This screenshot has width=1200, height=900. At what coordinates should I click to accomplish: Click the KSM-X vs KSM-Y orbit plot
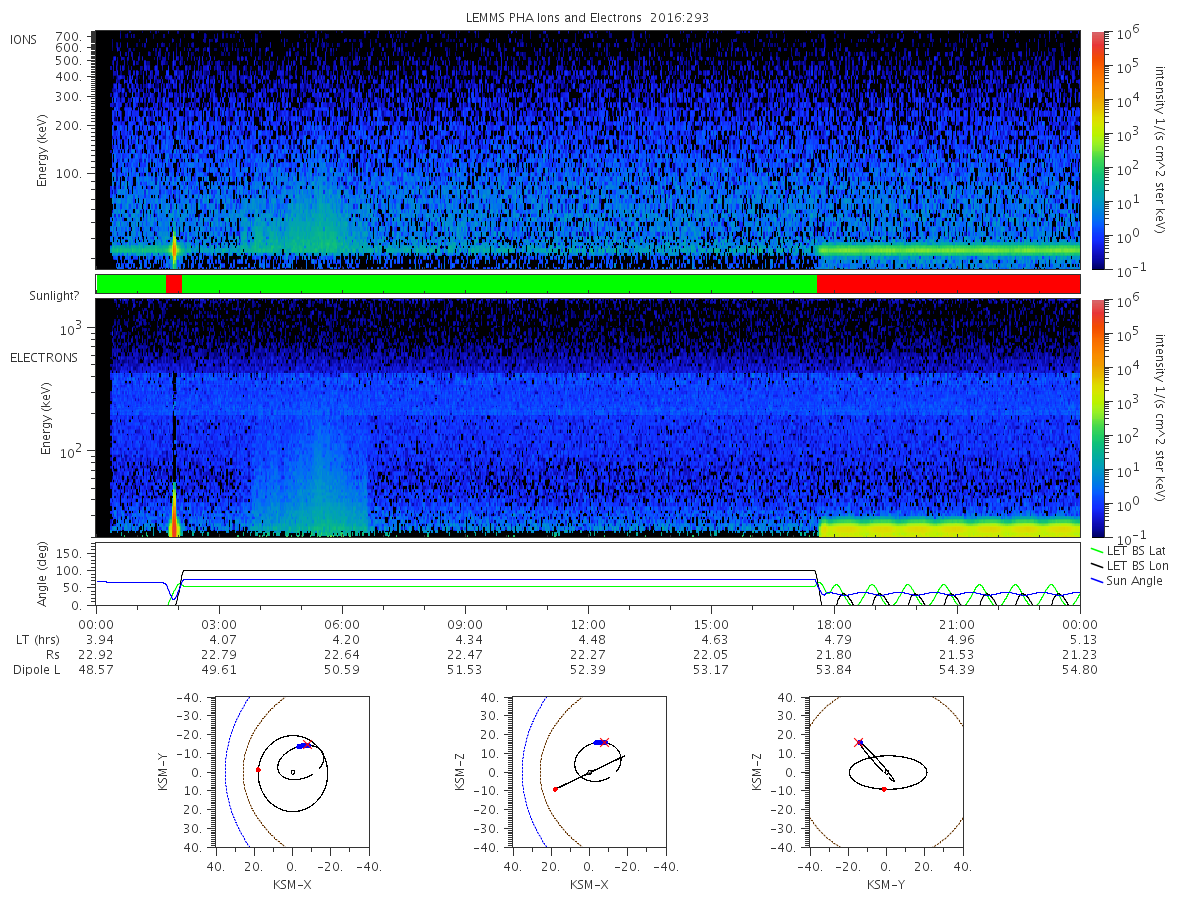(x=290, y=772)
